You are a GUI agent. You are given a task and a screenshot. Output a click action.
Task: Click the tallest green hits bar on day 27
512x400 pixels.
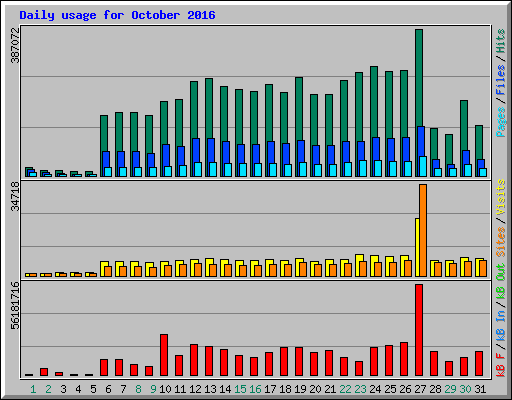click(x=419, y=77)
